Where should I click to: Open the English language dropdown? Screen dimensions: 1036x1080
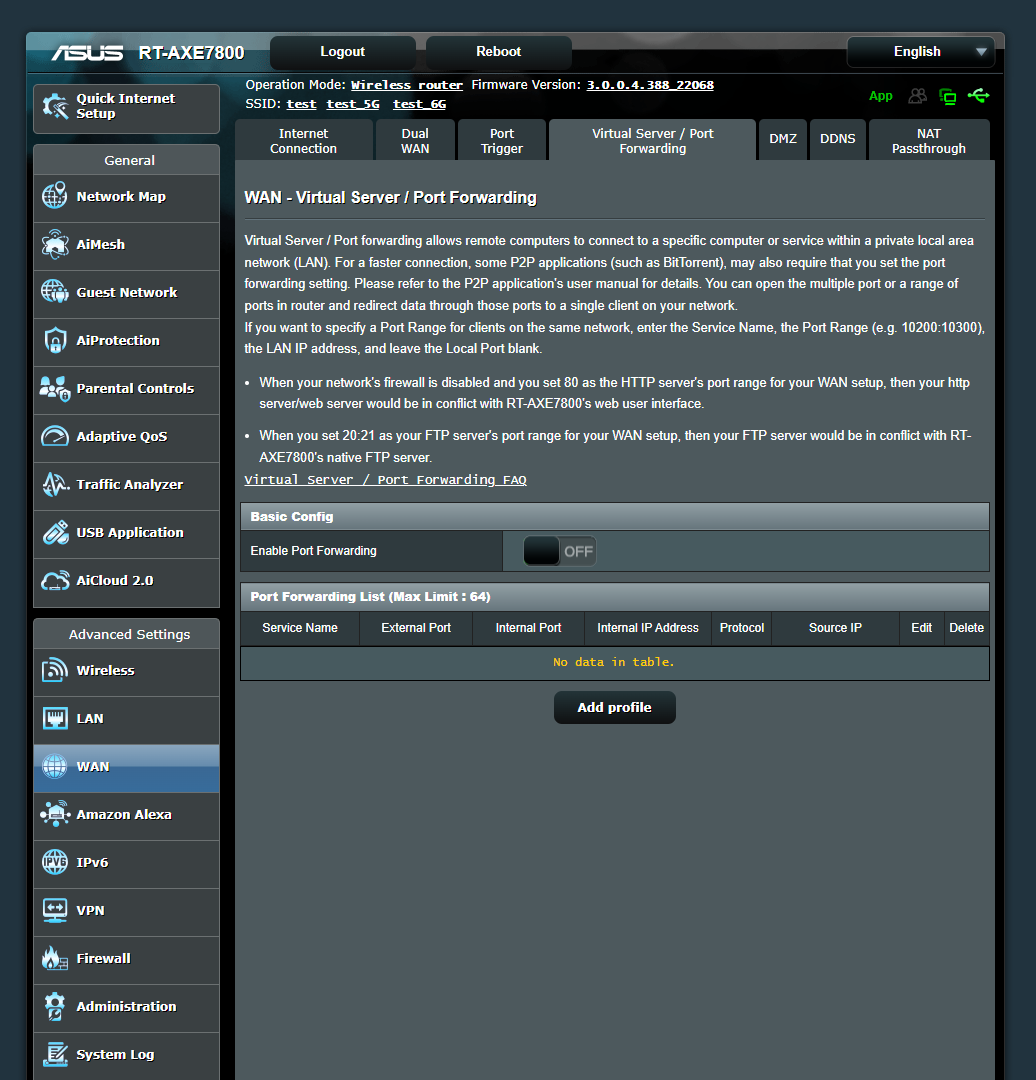pos(920,52)
